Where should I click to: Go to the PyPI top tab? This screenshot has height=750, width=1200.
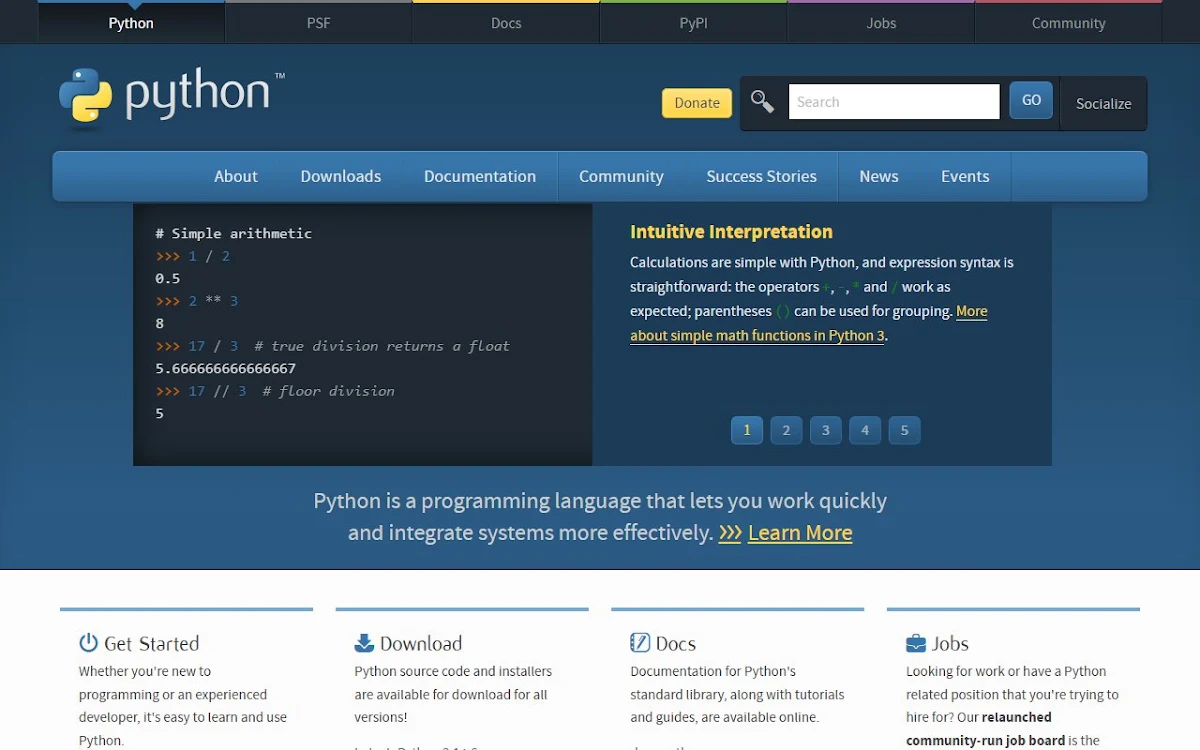point(693,23)
